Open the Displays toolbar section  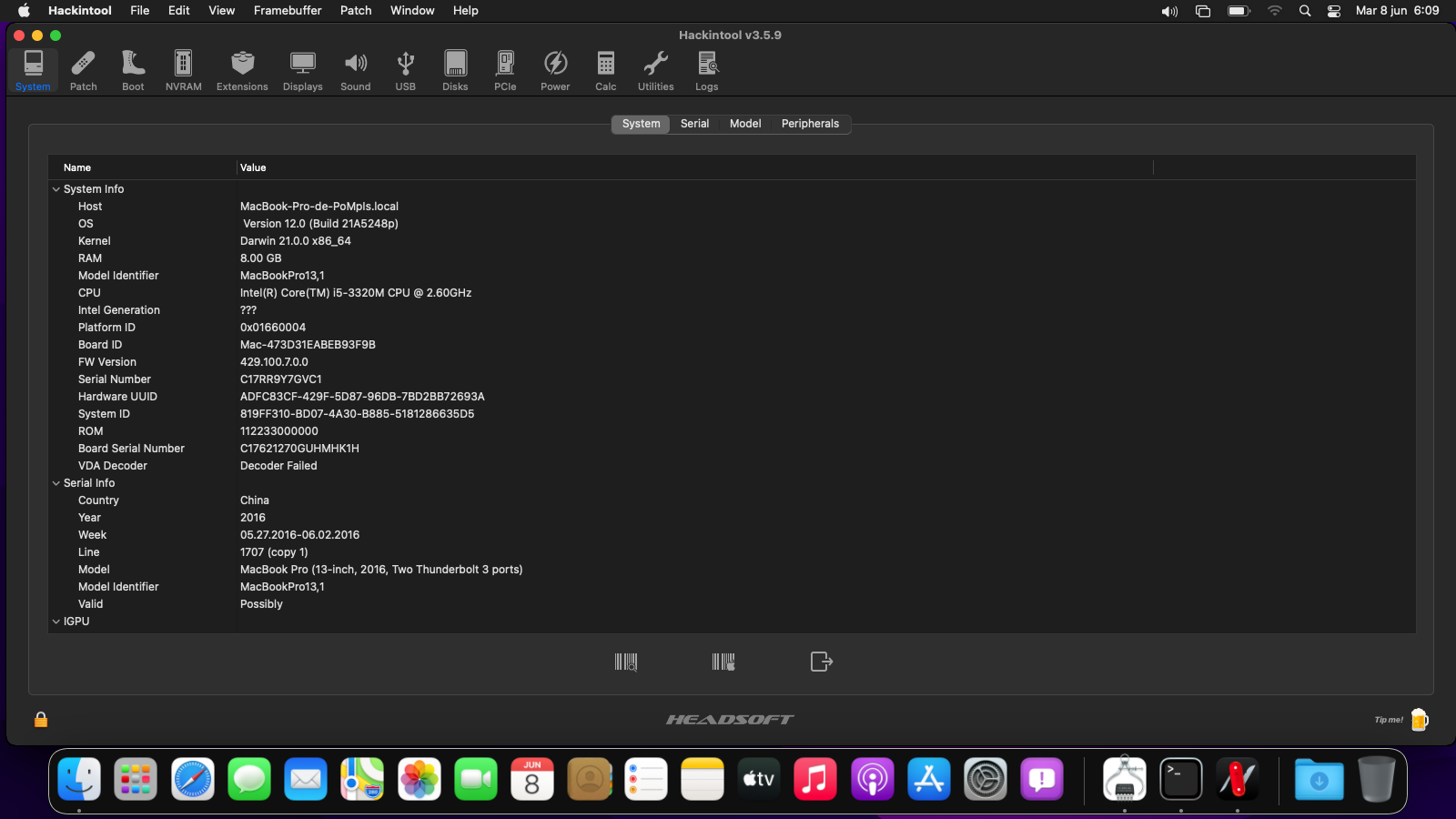(x=302, y=70)
